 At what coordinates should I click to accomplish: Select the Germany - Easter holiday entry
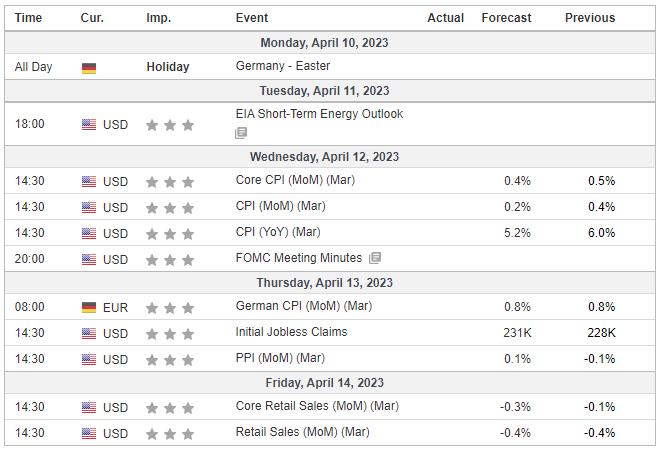coord(282,66)
